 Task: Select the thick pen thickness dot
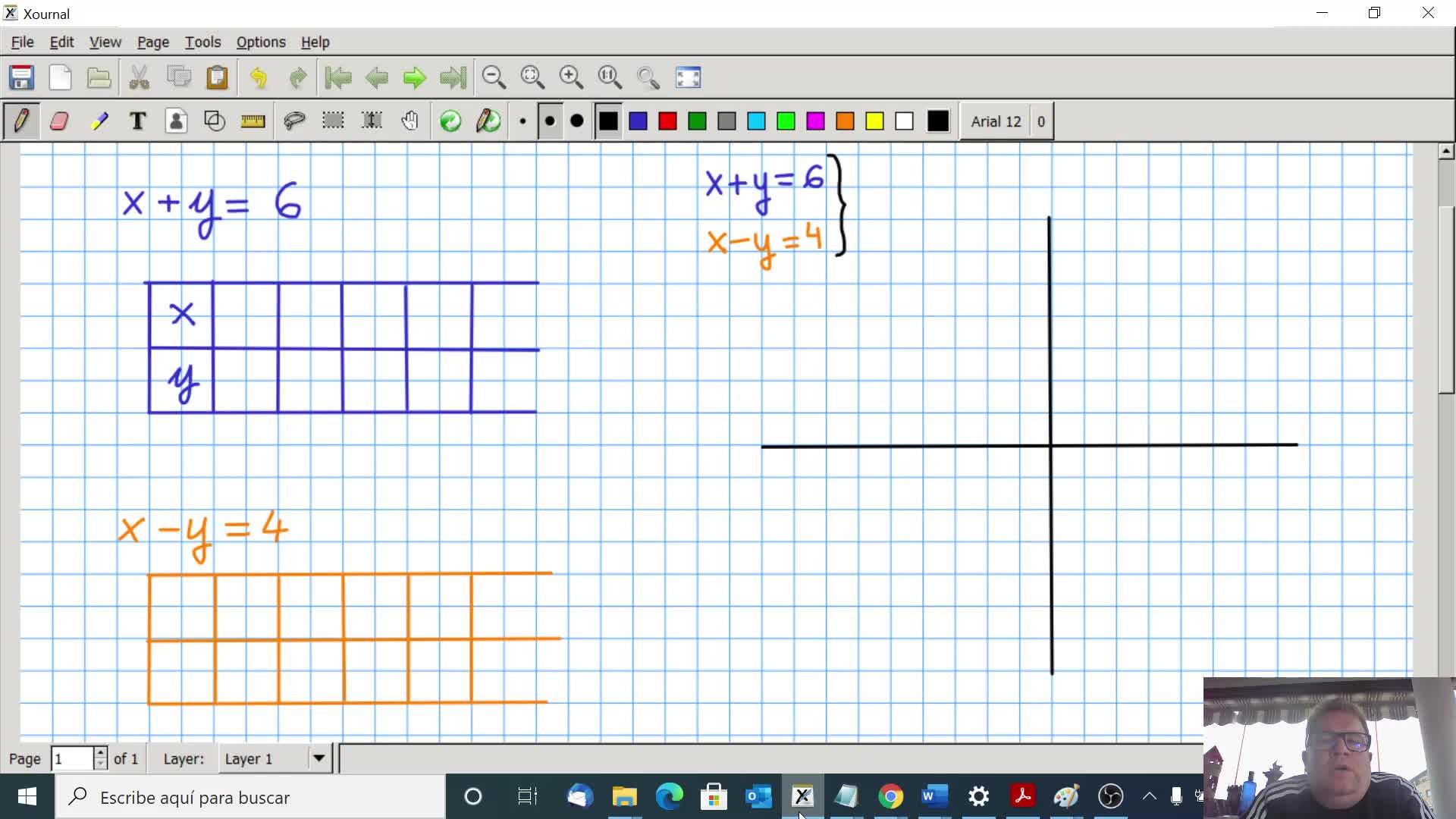(577, 121)
